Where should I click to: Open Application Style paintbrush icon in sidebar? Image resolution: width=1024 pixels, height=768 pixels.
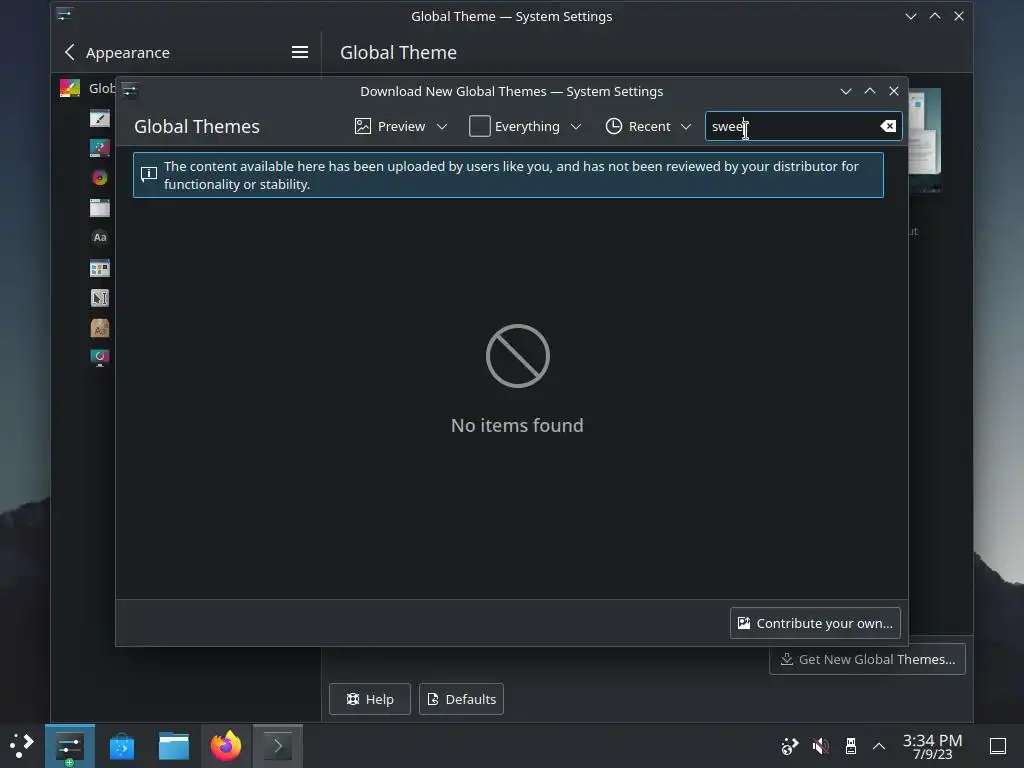(x=99, y=118)
